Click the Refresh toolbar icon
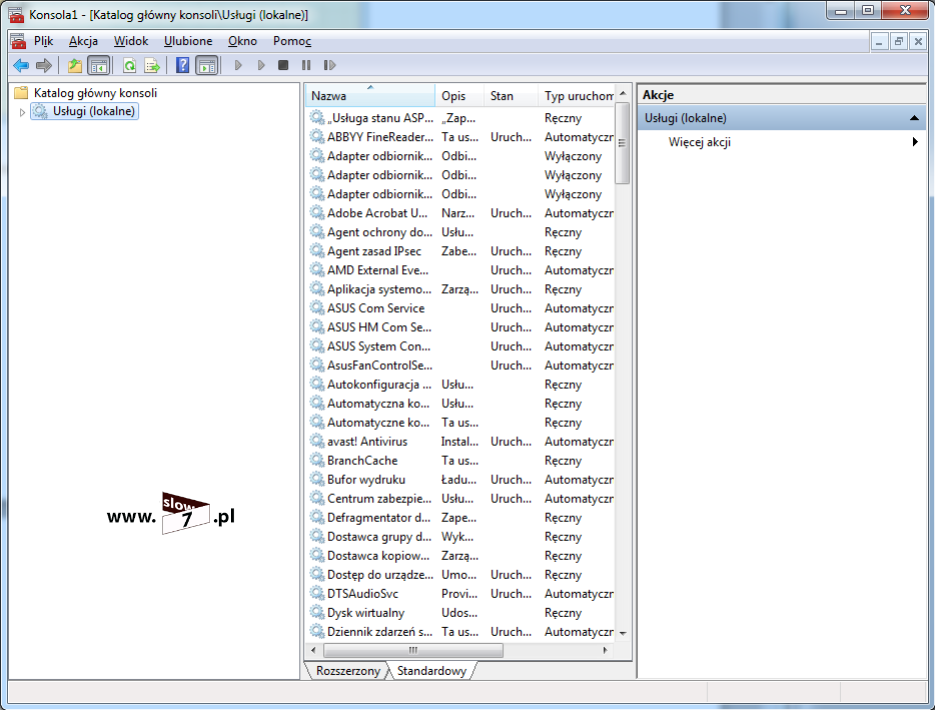 point(129,65)
